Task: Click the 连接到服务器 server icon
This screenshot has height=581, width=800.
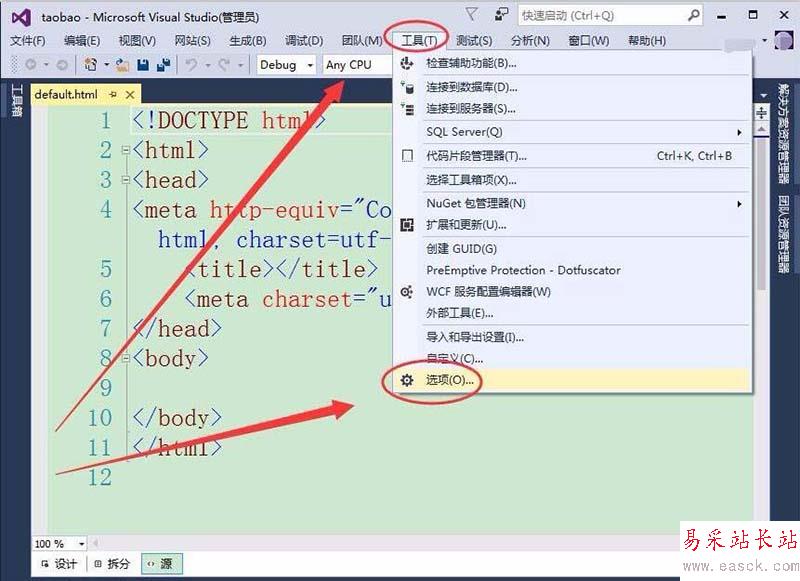Action: click(x=407, y=109)
